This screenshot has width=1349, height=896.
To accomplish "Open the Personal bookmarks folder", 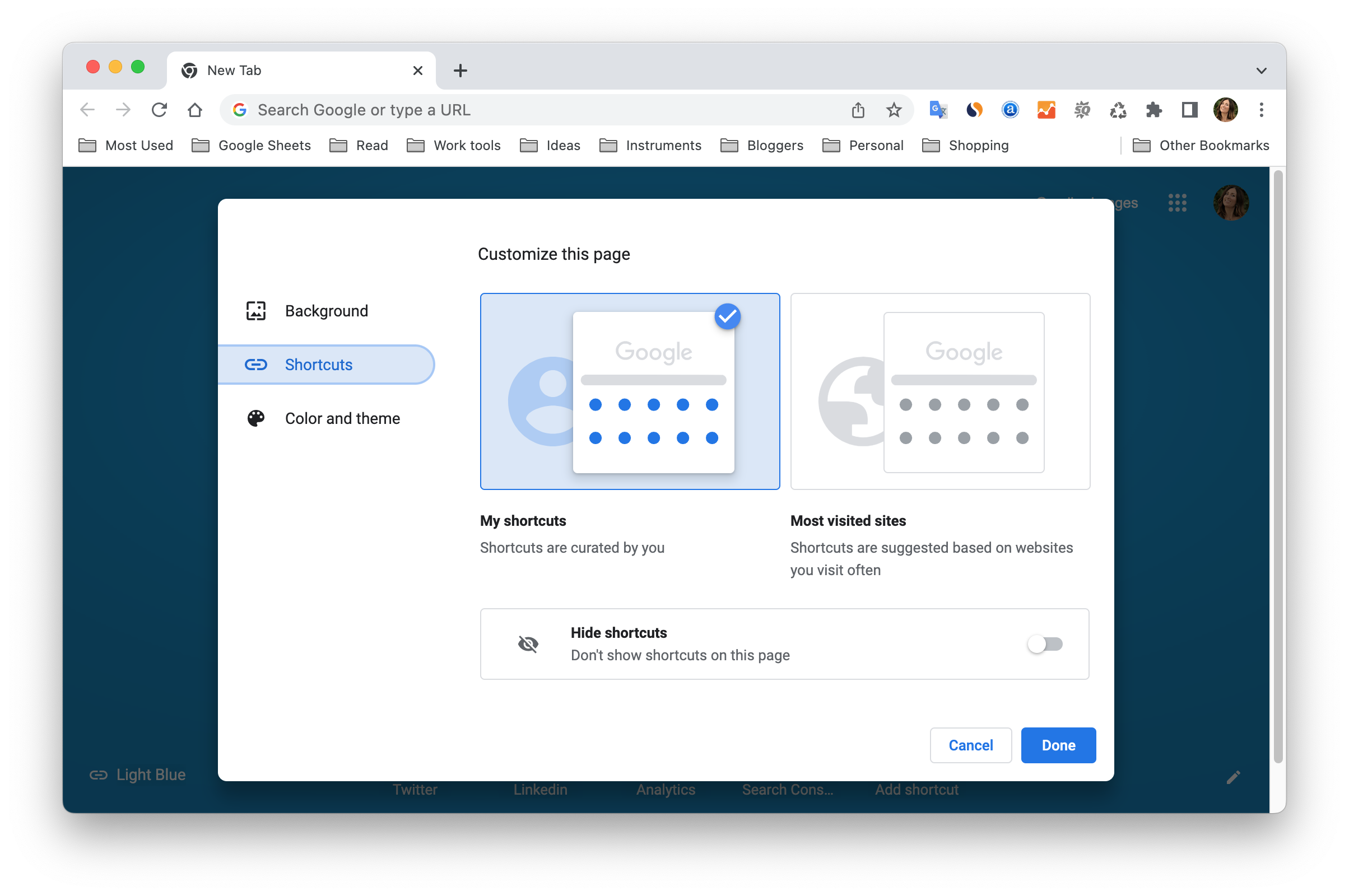I will 863,146.
